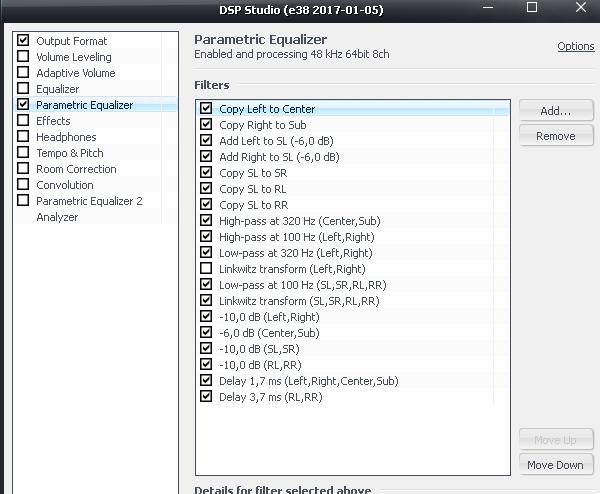Open the Options link
Screen dimensions: 600x494
click(x=575, y=47)
